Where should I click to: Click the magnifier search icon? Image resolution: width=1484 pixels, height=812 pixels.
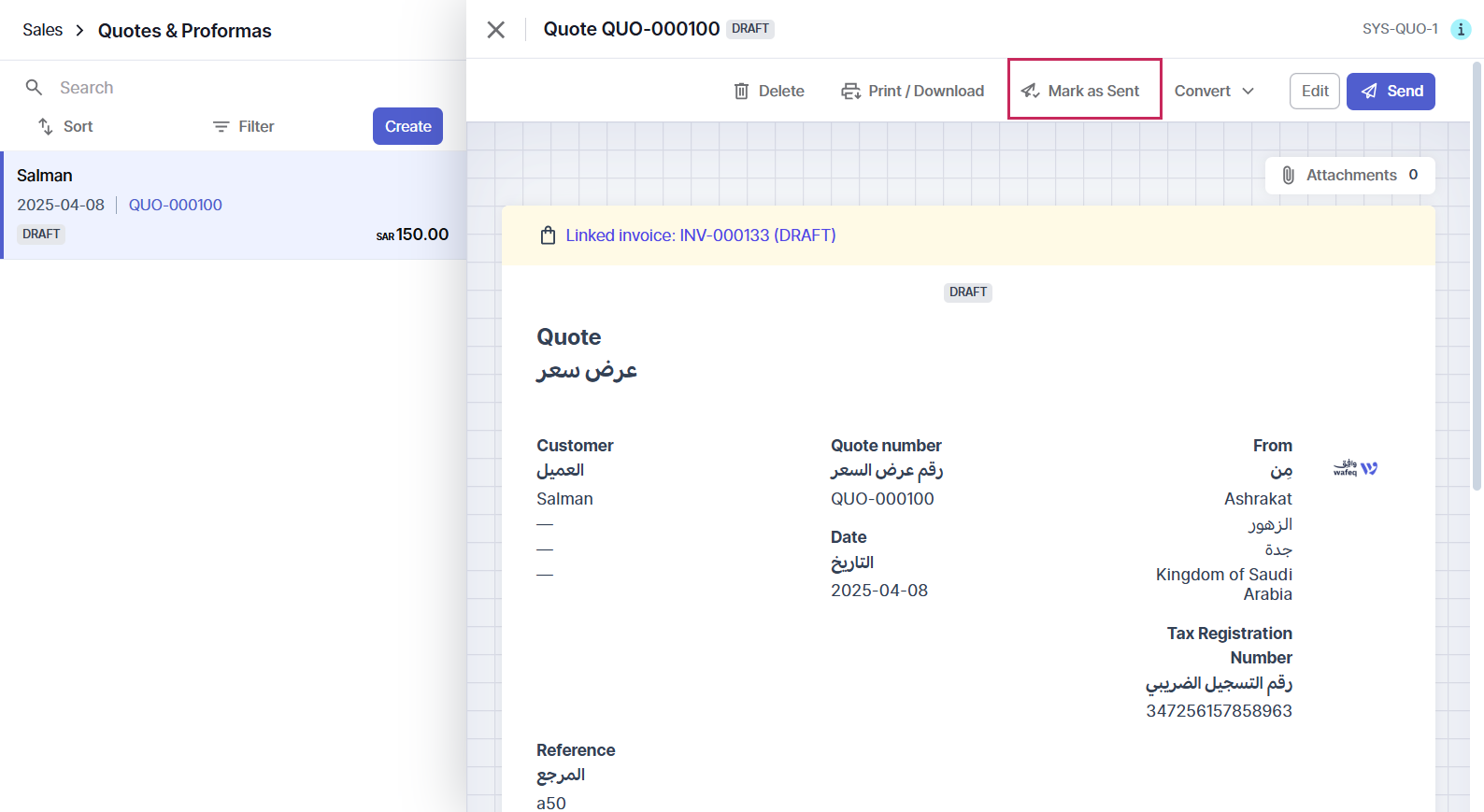click(35, 88)
